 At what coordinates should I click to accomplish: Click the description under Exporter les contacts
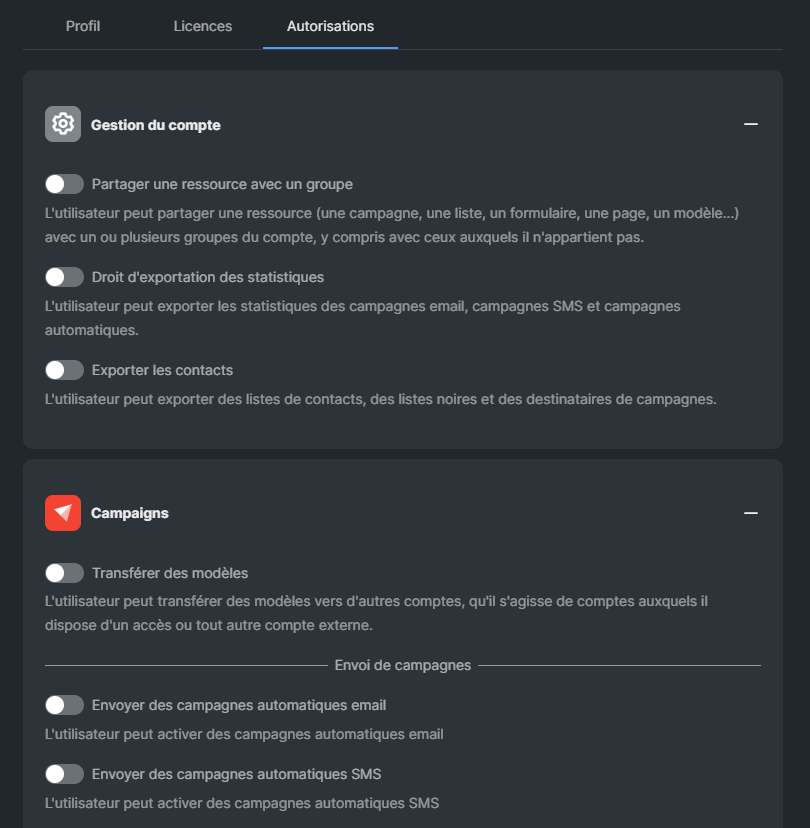tap(380, 399)
